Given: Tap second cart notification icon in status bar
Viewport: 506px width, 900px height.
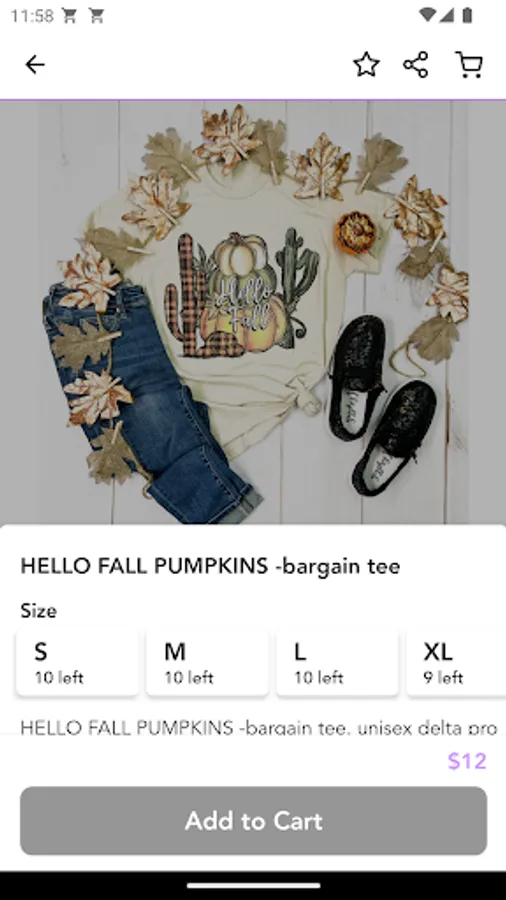Looking at the screenshot, I should [x=96, y=16].
